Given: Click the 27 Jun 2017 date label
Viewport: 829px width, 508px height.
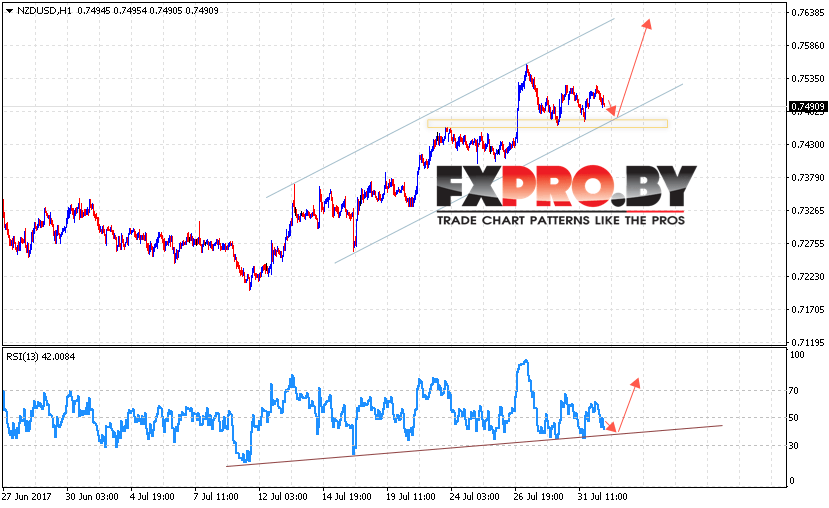Looking at the screenshot, I should pyautogui.click(x=26, y=497).
